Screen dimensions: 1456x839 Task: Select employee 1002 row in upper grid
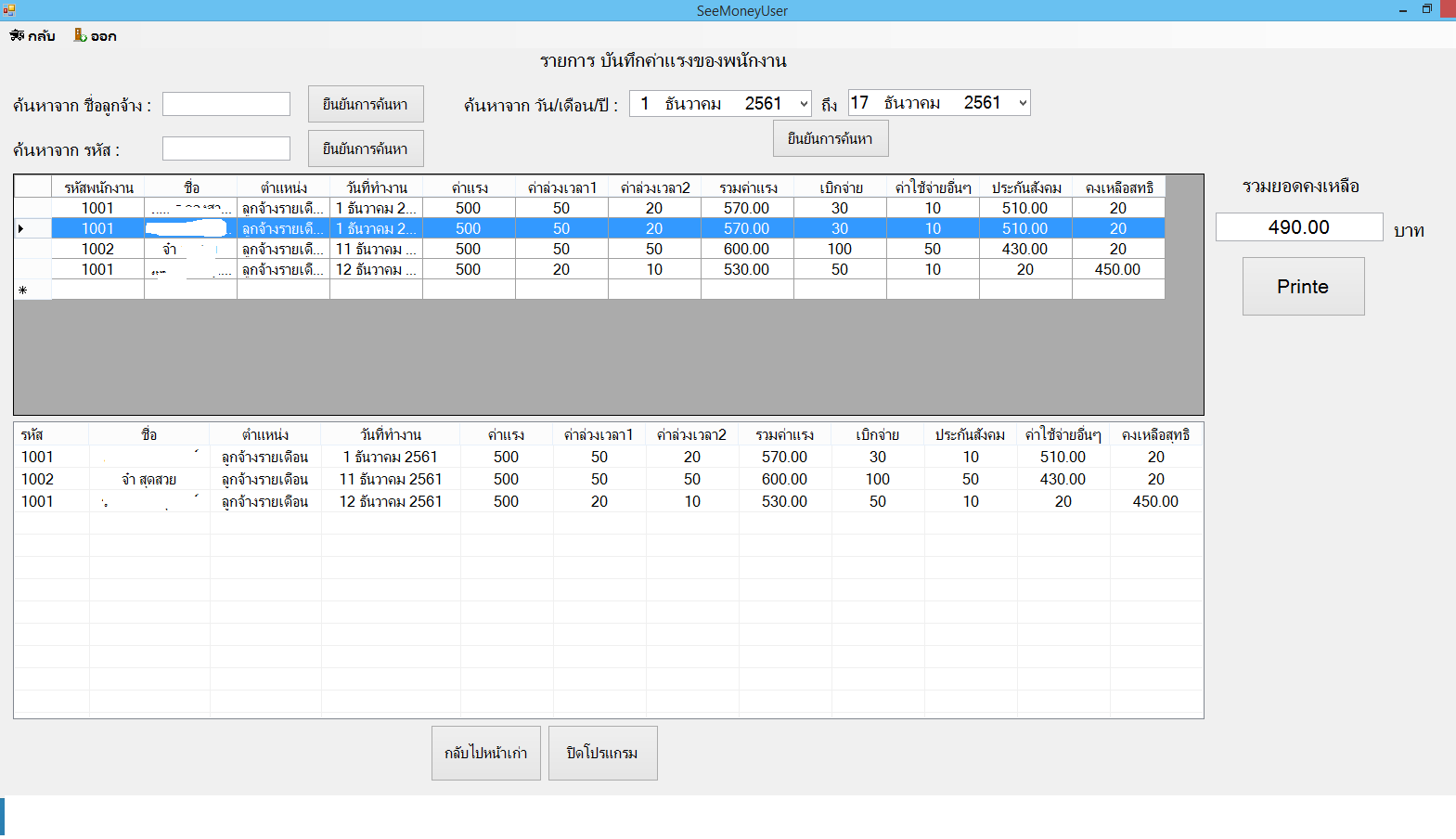point(97,249)
